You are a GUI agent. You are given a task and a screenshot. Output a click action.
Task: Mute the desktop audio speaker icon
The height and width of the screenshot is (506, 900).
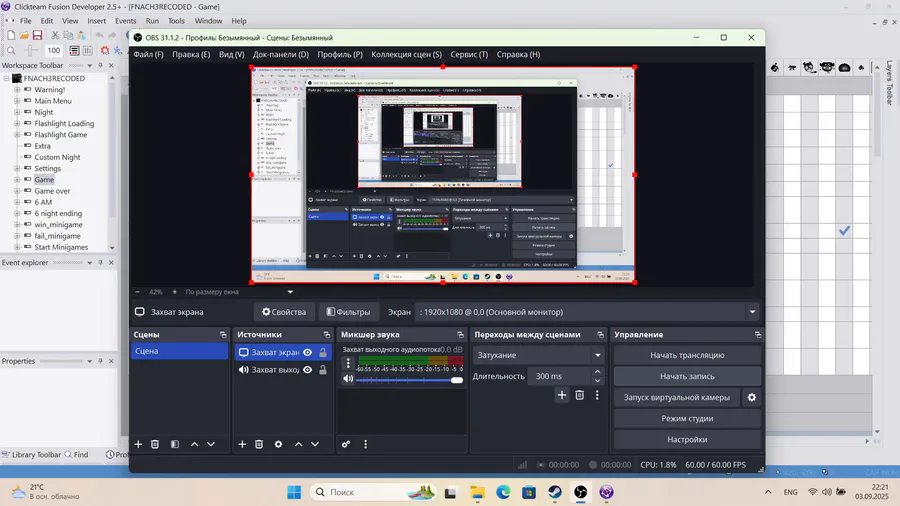point(348,379)
